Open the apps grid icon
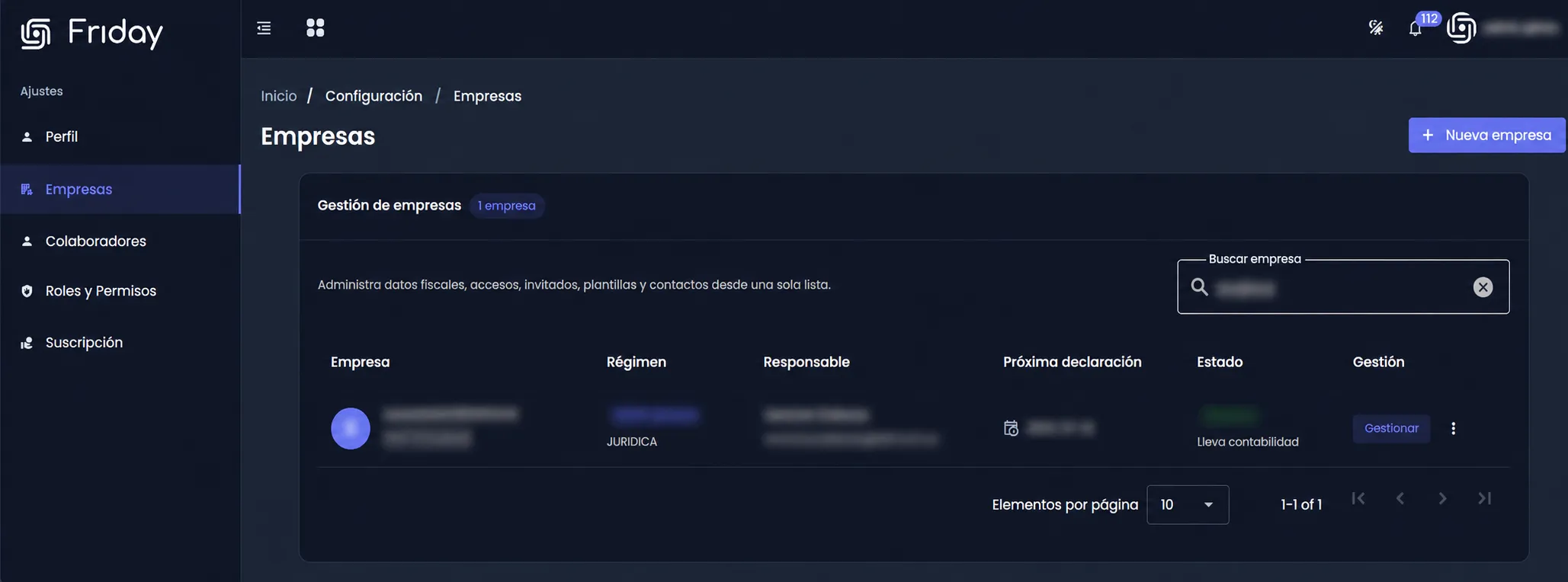 pos(315,28)
